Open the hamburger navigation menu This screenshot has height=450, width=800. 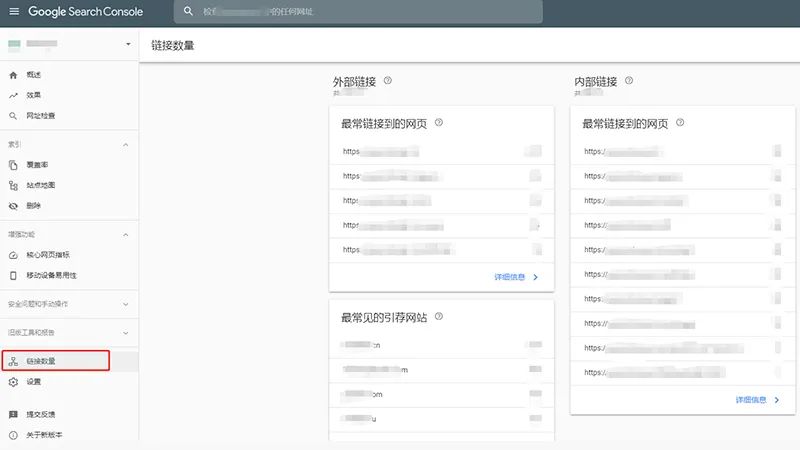[x=14, y=11]
